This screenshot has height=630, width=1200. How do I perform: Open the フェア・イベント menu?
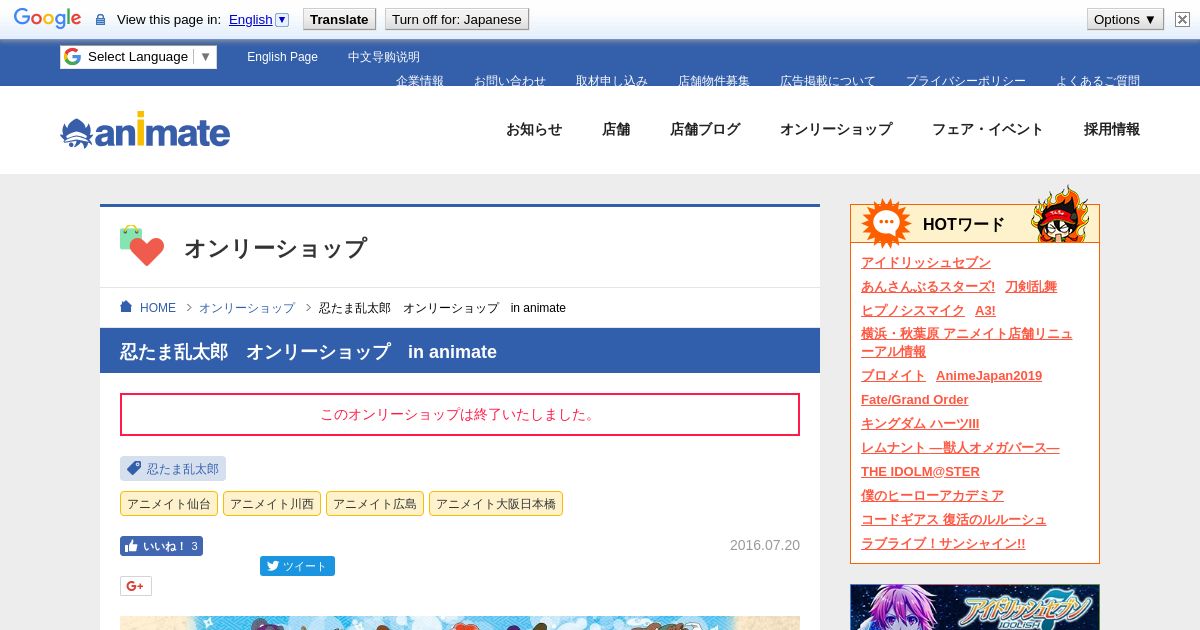tap(988, 129)
